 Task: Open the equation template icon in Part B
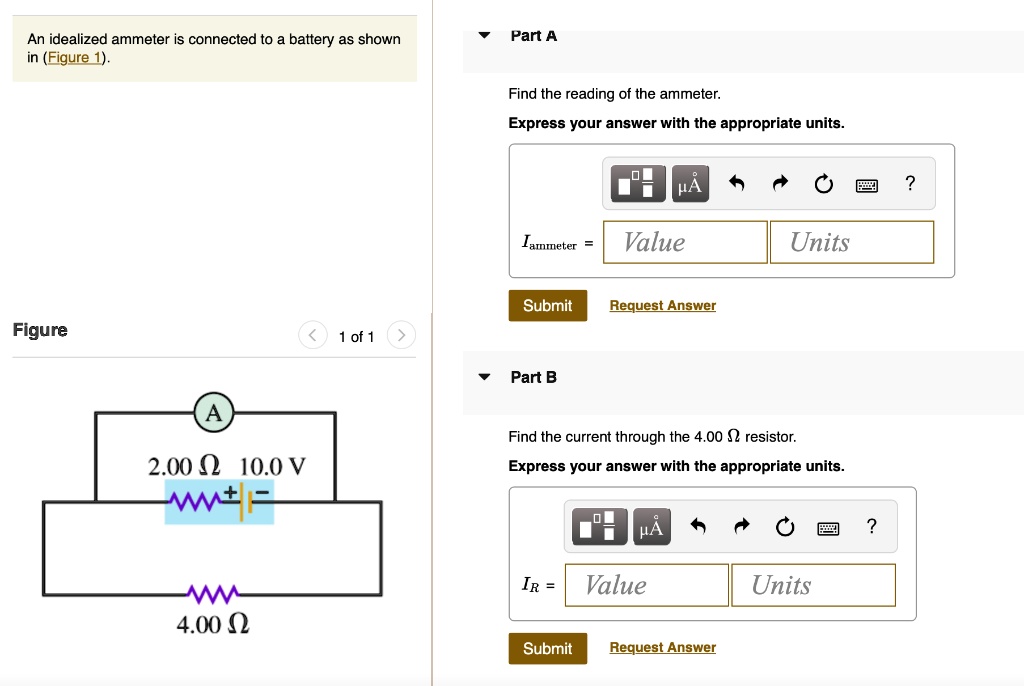pyautogui.click(x=599, y=526)
